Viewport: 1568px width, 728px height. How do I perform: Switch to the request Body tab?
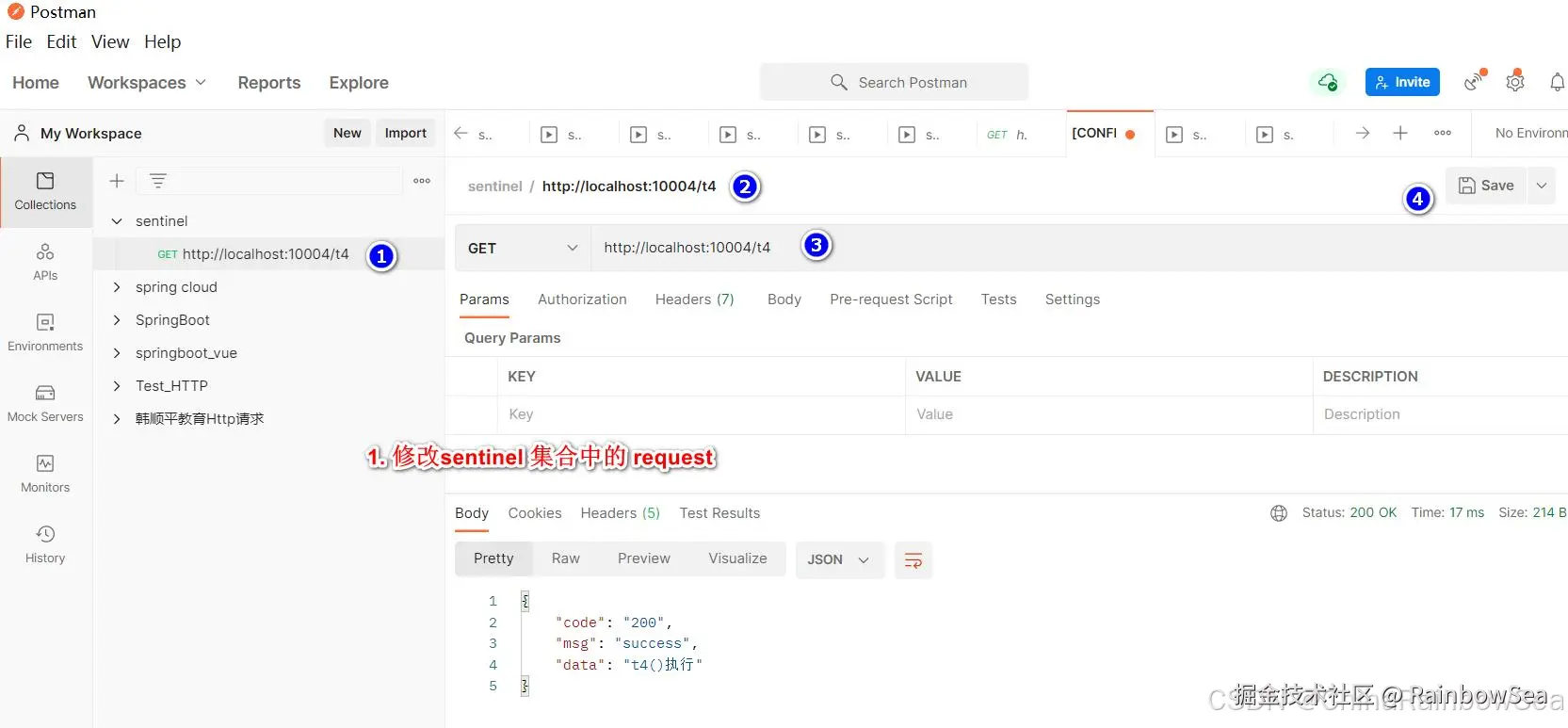pos(784,299)
